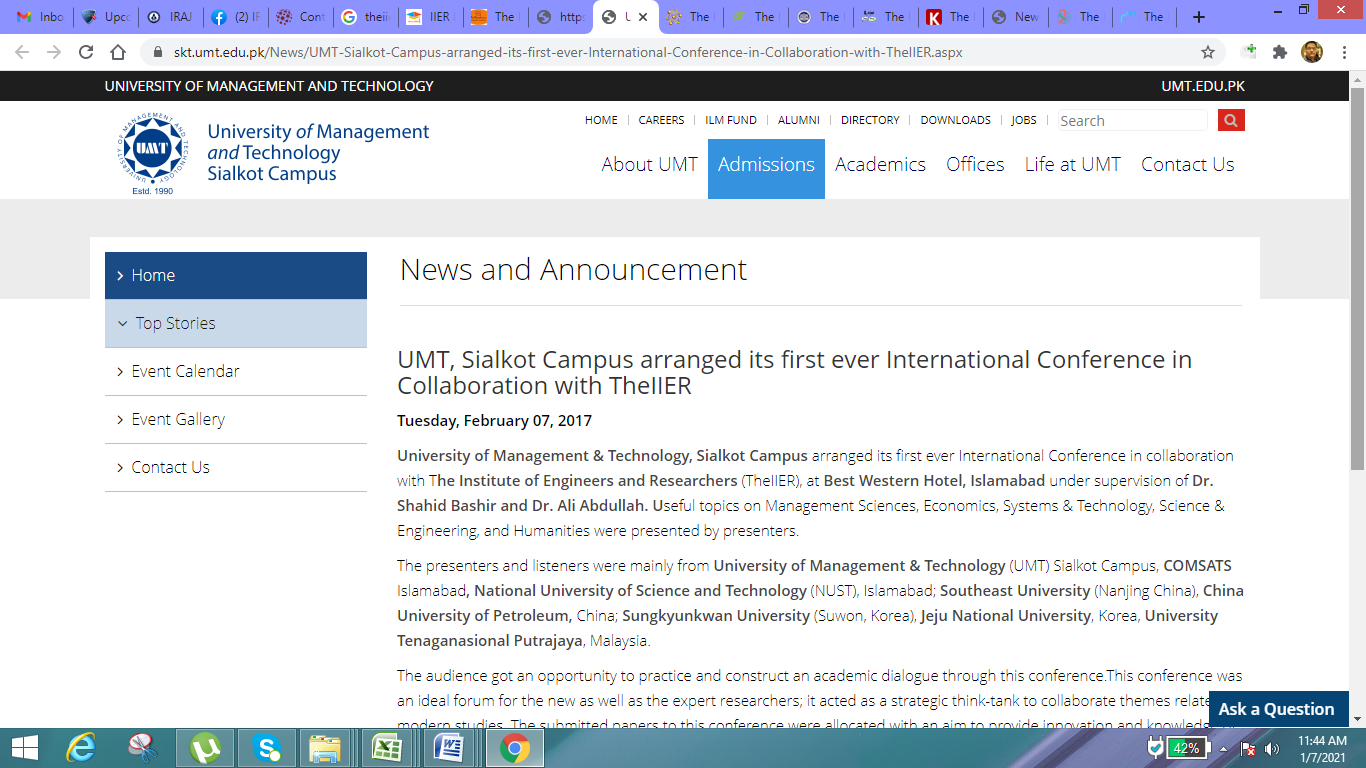Open the Offices menu
The height and width of the screenshot is (768, 1366).
click(x=975, y=165)
